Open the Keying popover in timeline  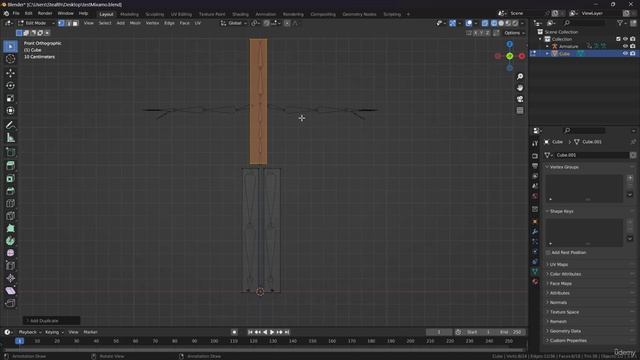(54, 332)
